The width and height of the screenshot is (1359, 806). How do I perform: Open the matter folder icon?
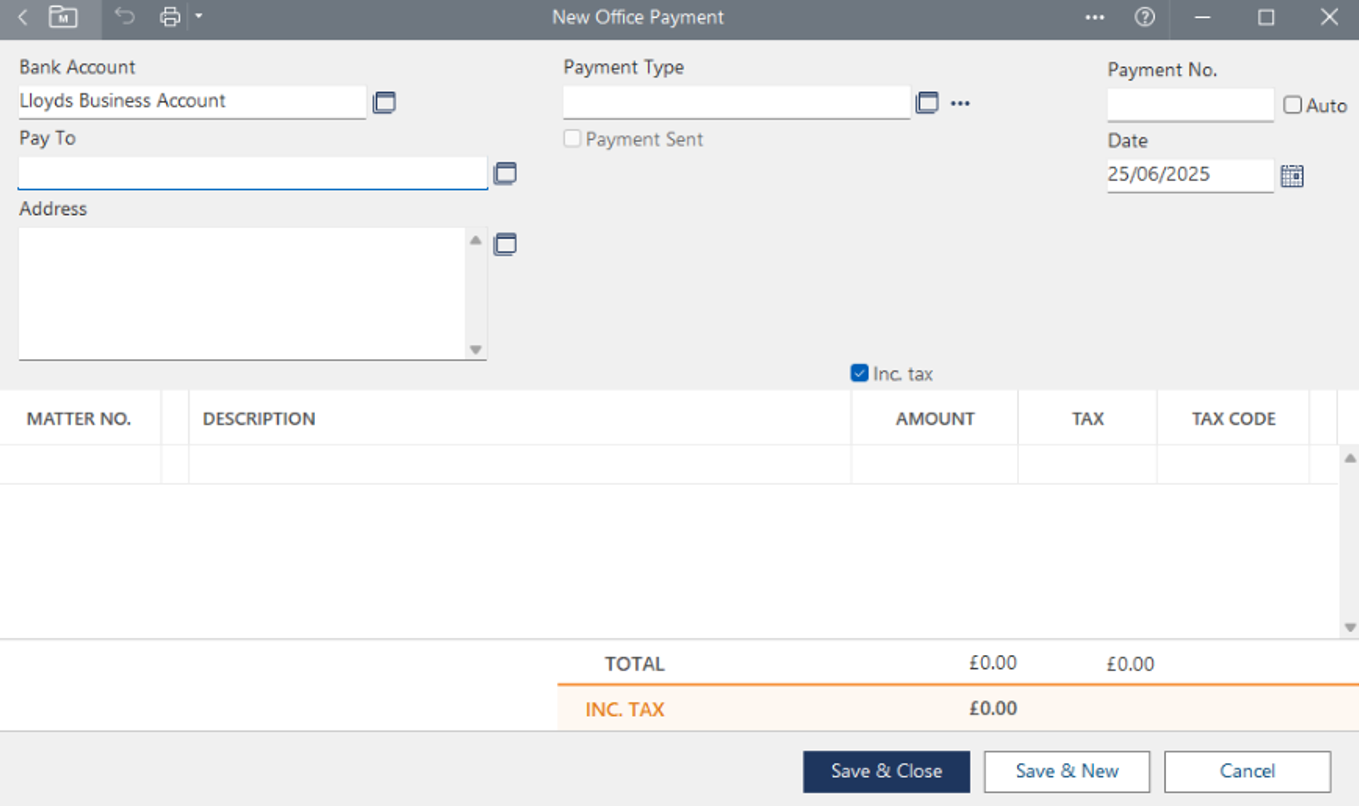tap(63, 17)
